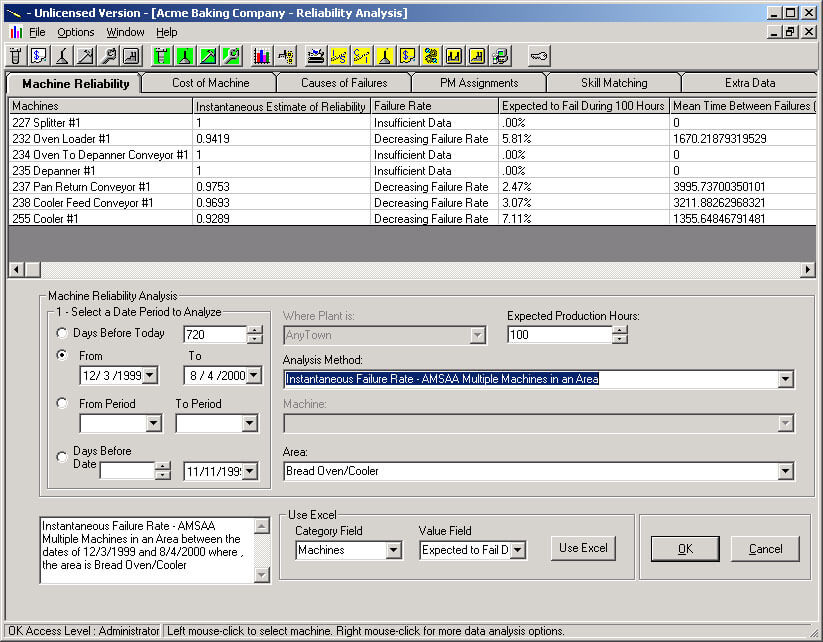Open the Window menu
This screenshot has height=642, width=823.
(125, 33)
